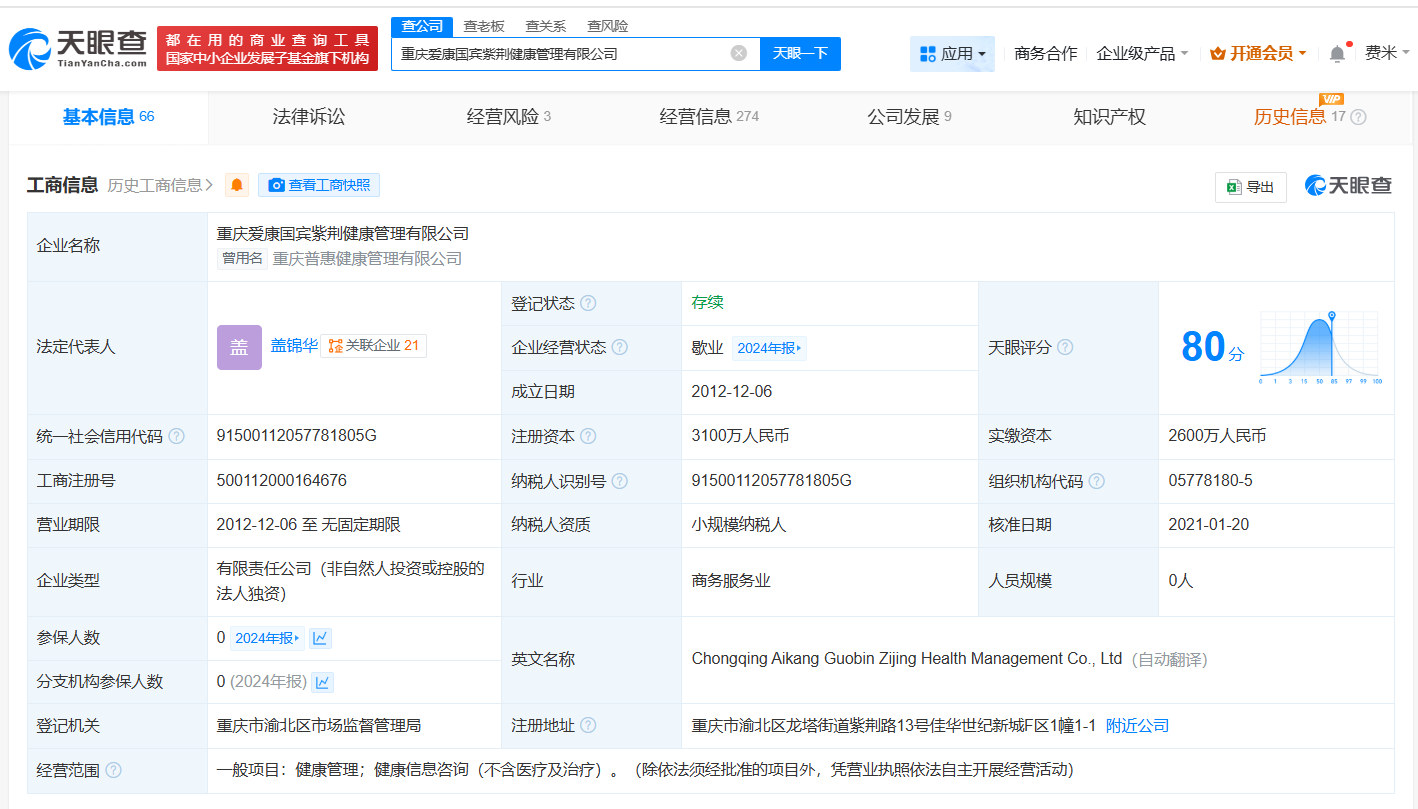Image resolution: width=1418 pixels, height=809 pixels.
Task: Expand the 应用 dropdown menu
Action: (951, 52)
